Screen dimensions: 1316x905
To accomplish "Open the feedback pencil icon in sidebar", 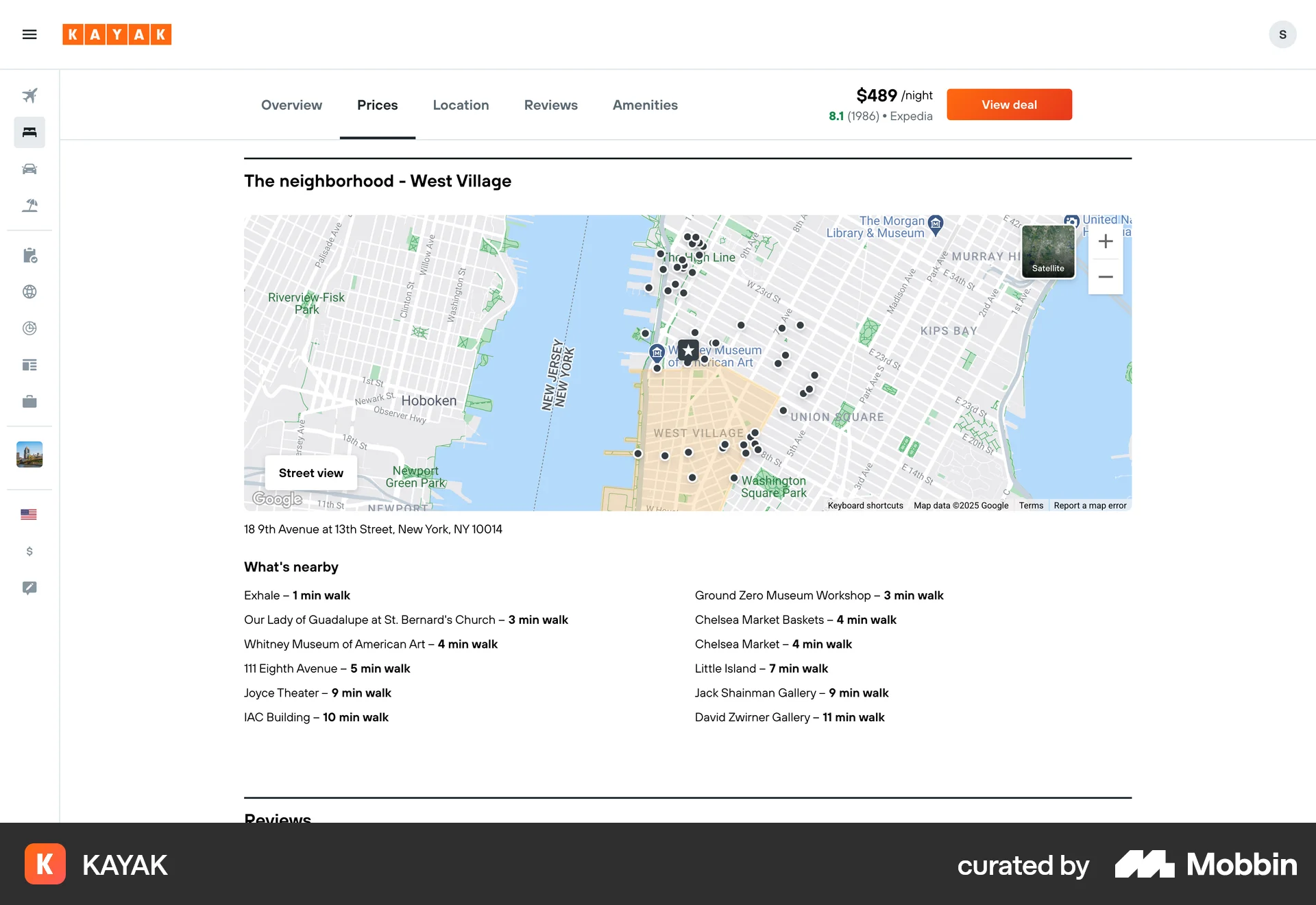I will [29, 588].
